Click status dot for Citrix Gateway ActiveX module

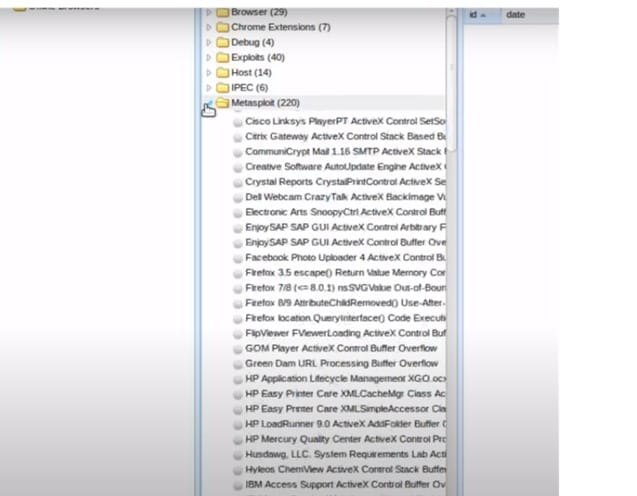(x=238, y=137)
